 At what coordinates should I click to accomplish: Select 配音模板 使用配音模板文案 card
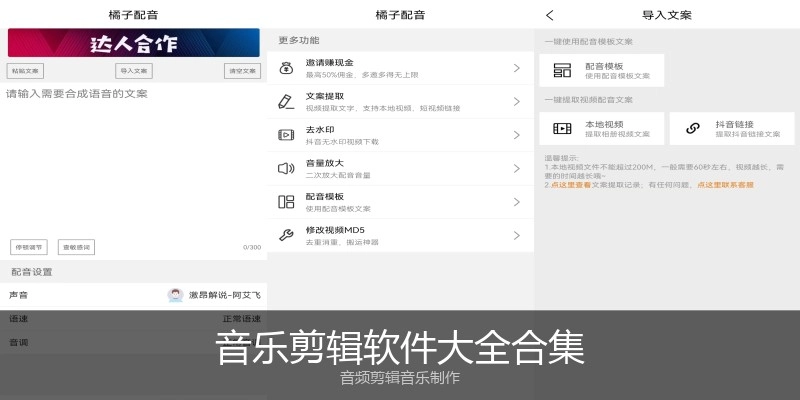[x=602, y=70]
